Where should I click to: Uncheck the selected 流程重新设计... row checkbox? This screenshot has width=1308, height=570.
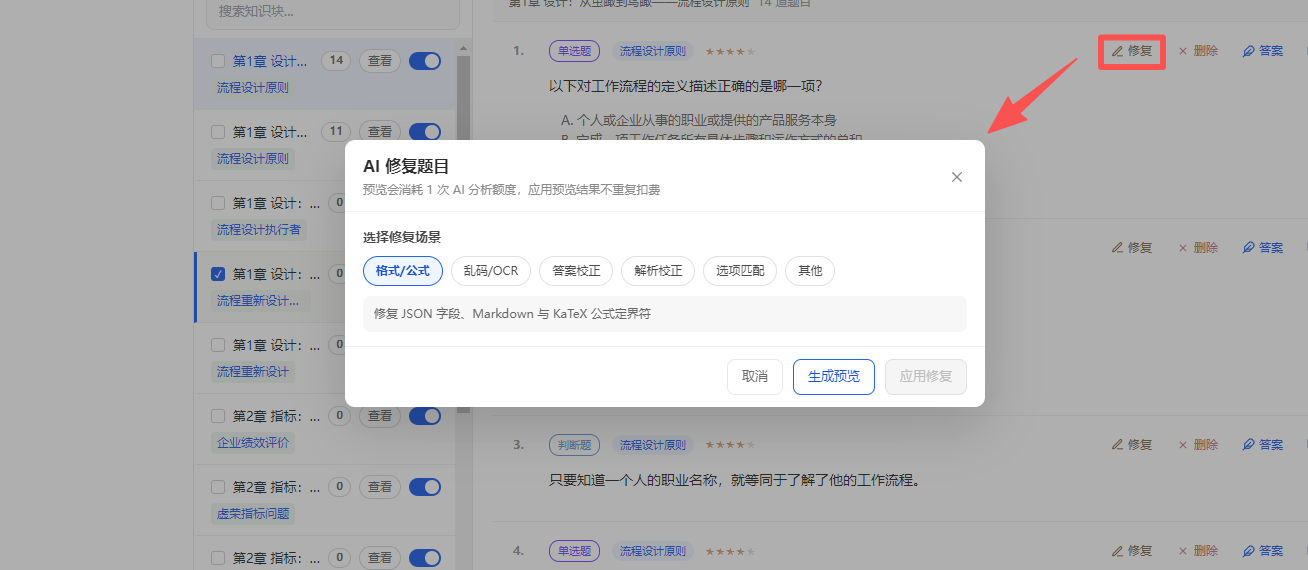click(x=218, y=274)
